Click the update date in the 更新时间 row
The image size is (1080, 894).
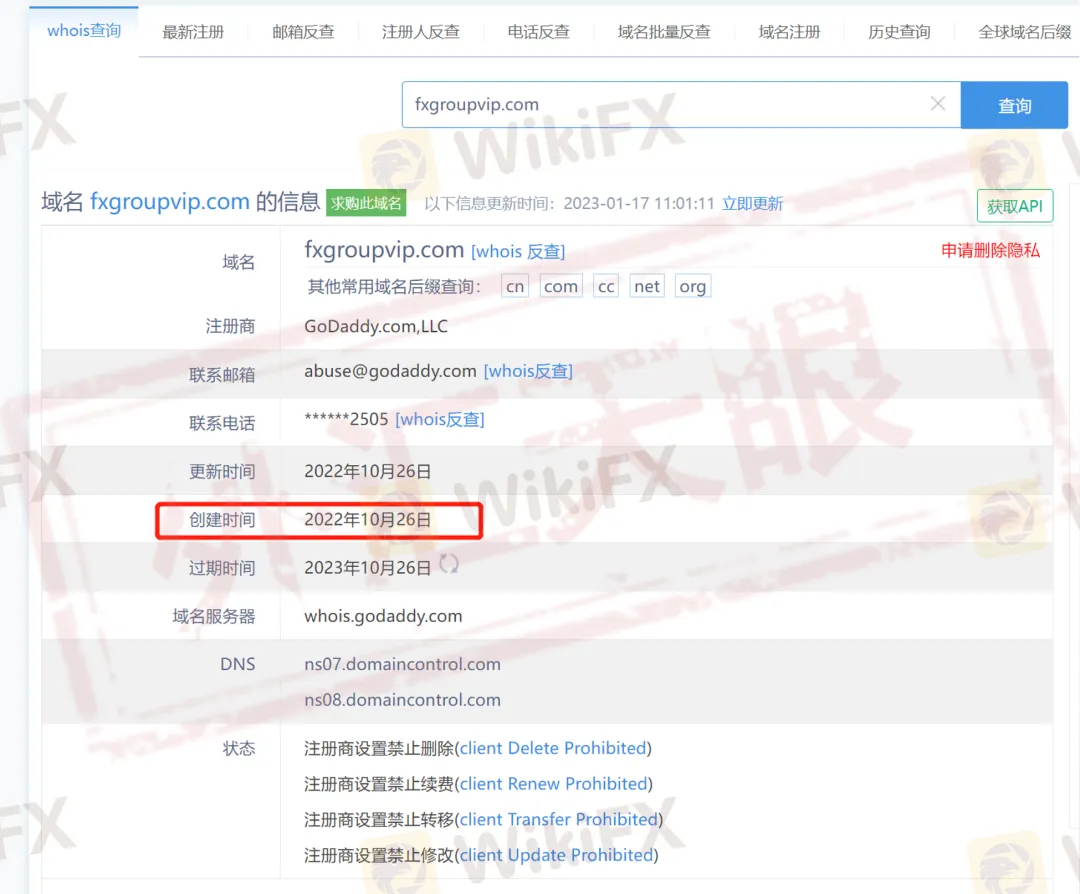(368, 472)
